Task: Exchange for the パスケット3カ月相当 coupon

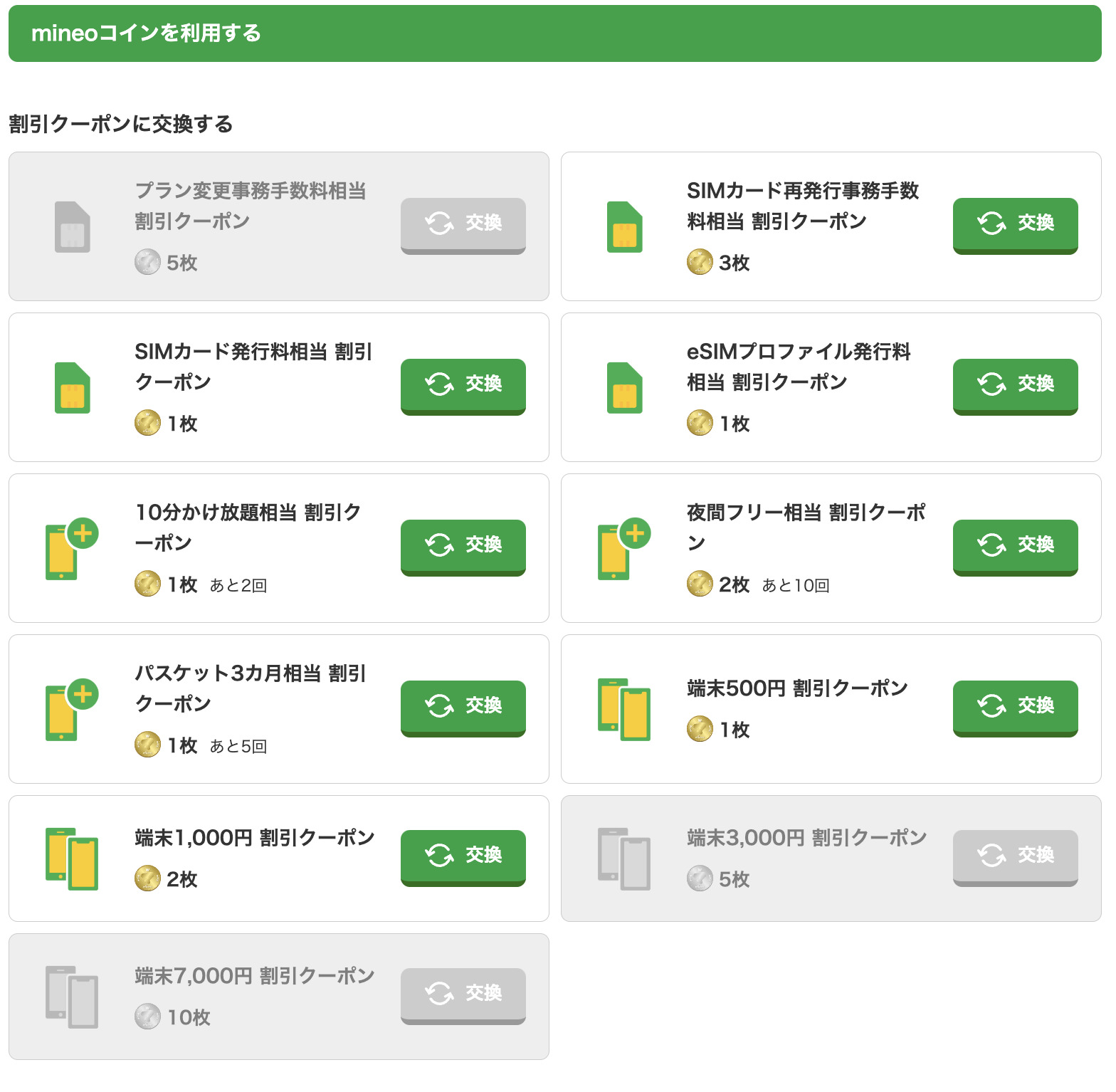Action: pos(463,707)
